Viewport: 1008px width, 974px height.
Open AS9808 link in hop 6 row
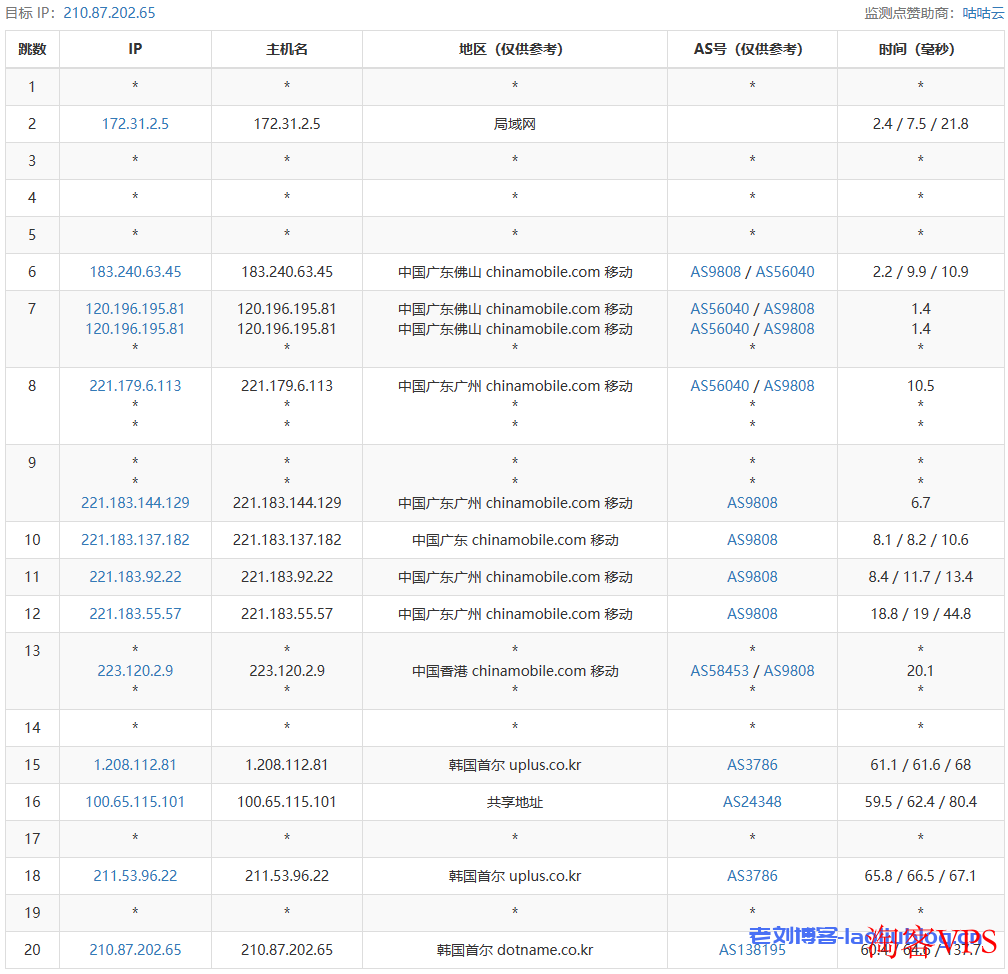[716, 272]
